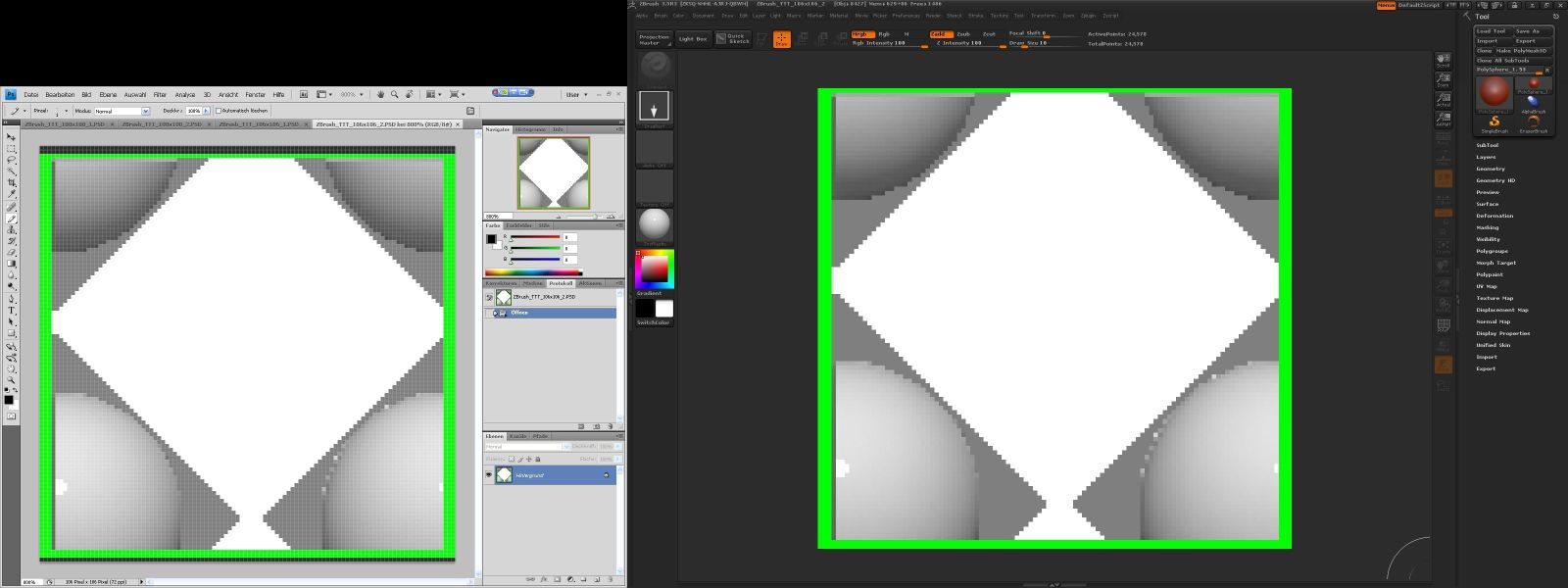
Task: Switch to the Histogramm panel tab
Action: point(530,129)
